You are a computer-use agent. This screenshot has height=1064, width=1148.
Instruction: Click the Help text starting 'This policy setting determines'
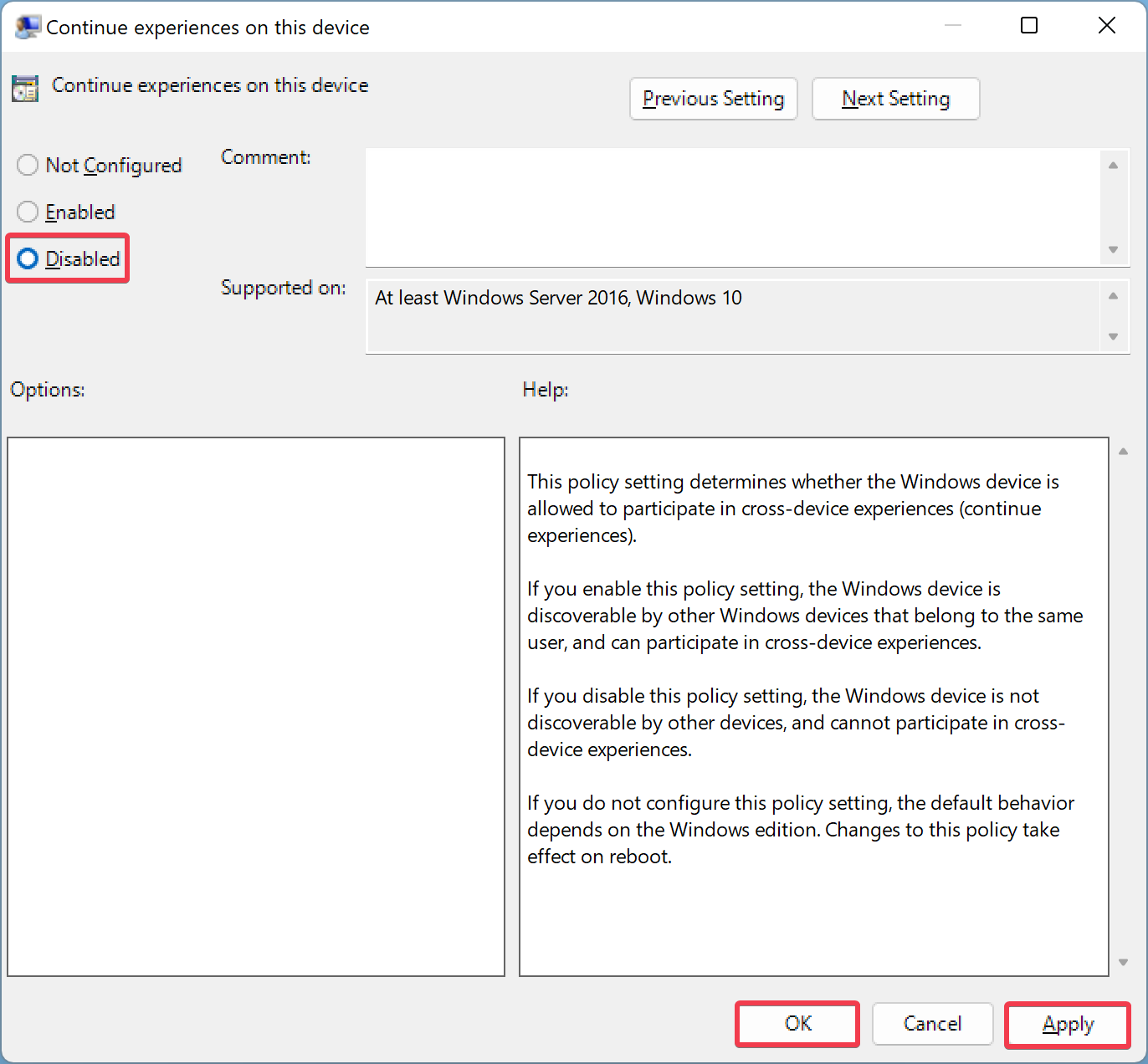[793, 509]
